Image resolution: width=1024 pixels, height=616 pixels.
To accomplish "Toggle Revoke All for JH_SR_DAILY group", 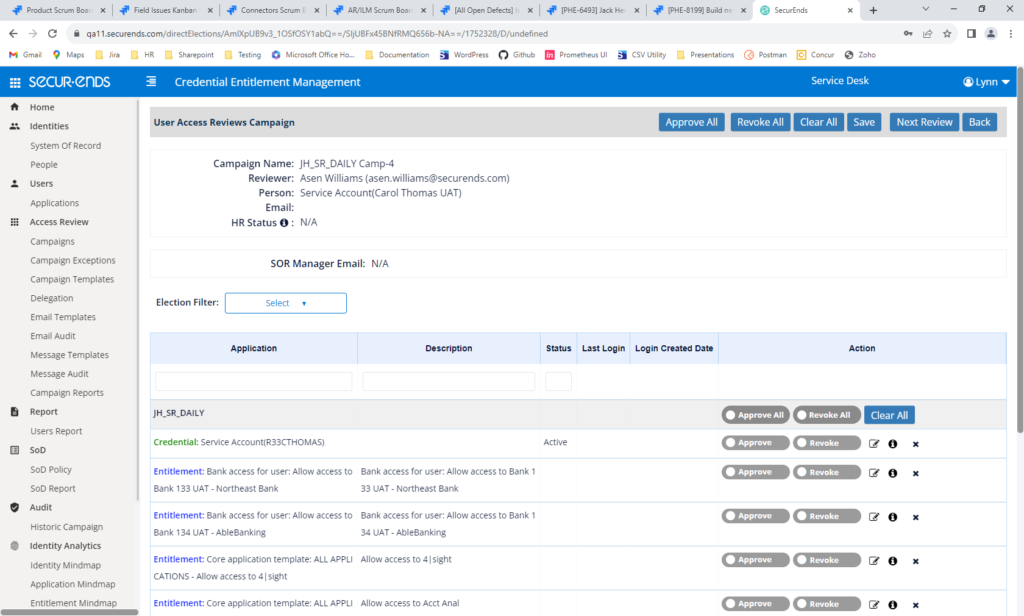I will point(827,415).
